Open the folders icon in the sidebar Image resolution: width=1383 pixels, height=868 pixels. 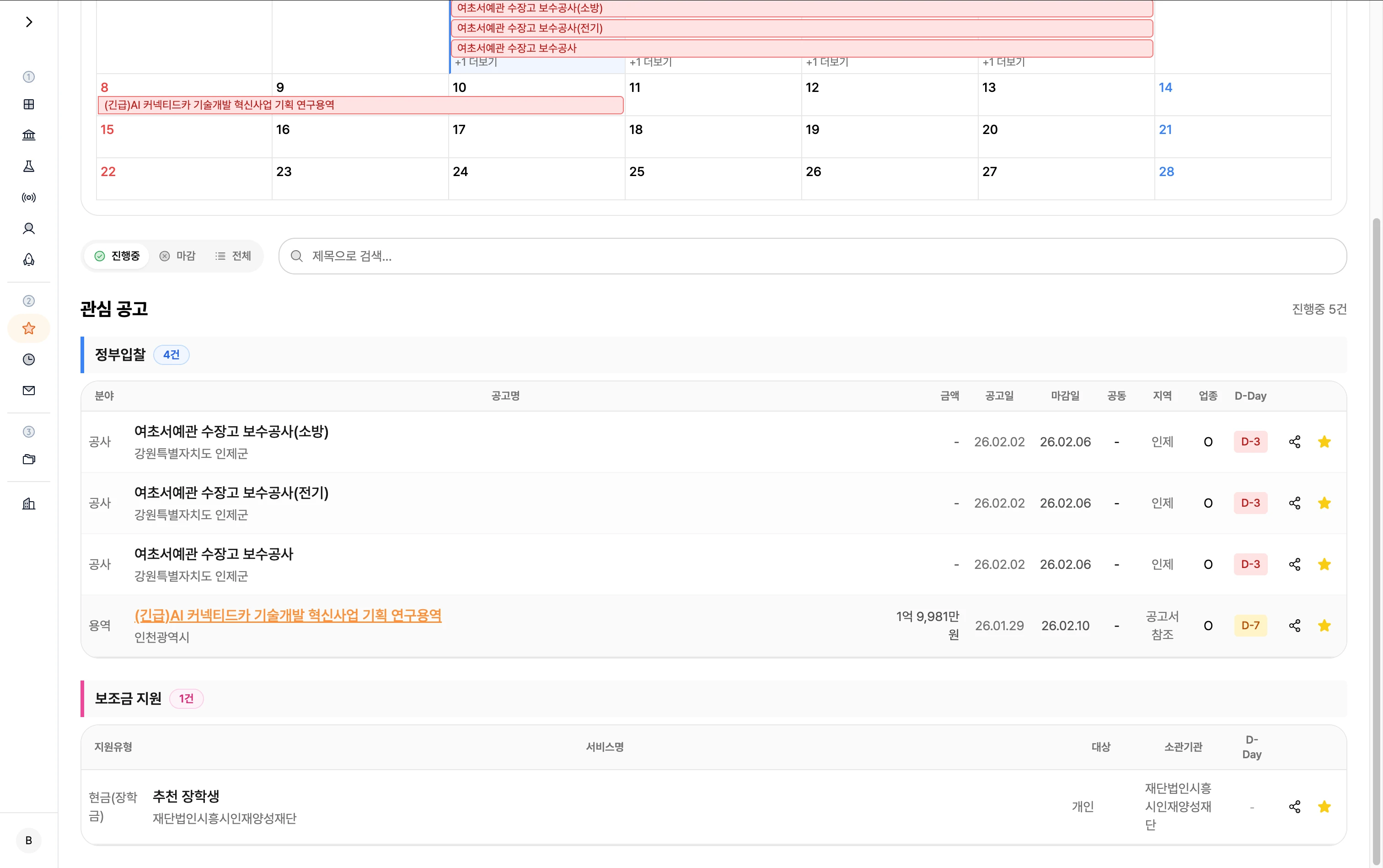(29, 459)
